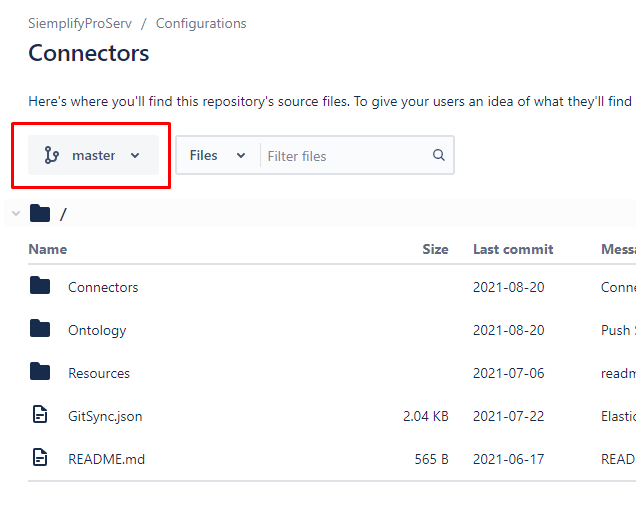Click the Last commit column header
The height and width of the screenshot is (524, 636).
513,249
